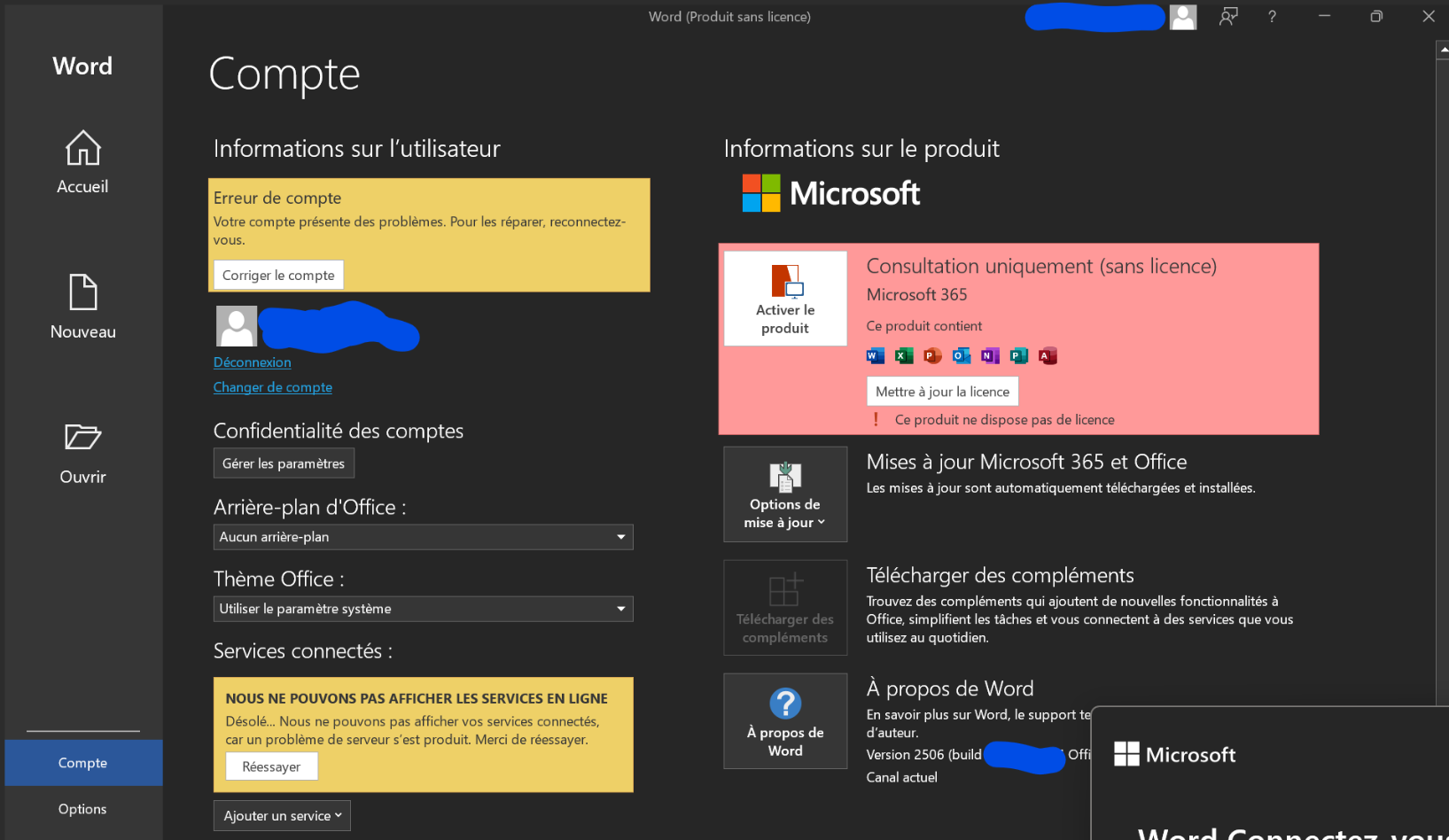Open the Ouvrir file browser
The width and height of the screenshot is (1449, 840).
(x=82, y=453)
